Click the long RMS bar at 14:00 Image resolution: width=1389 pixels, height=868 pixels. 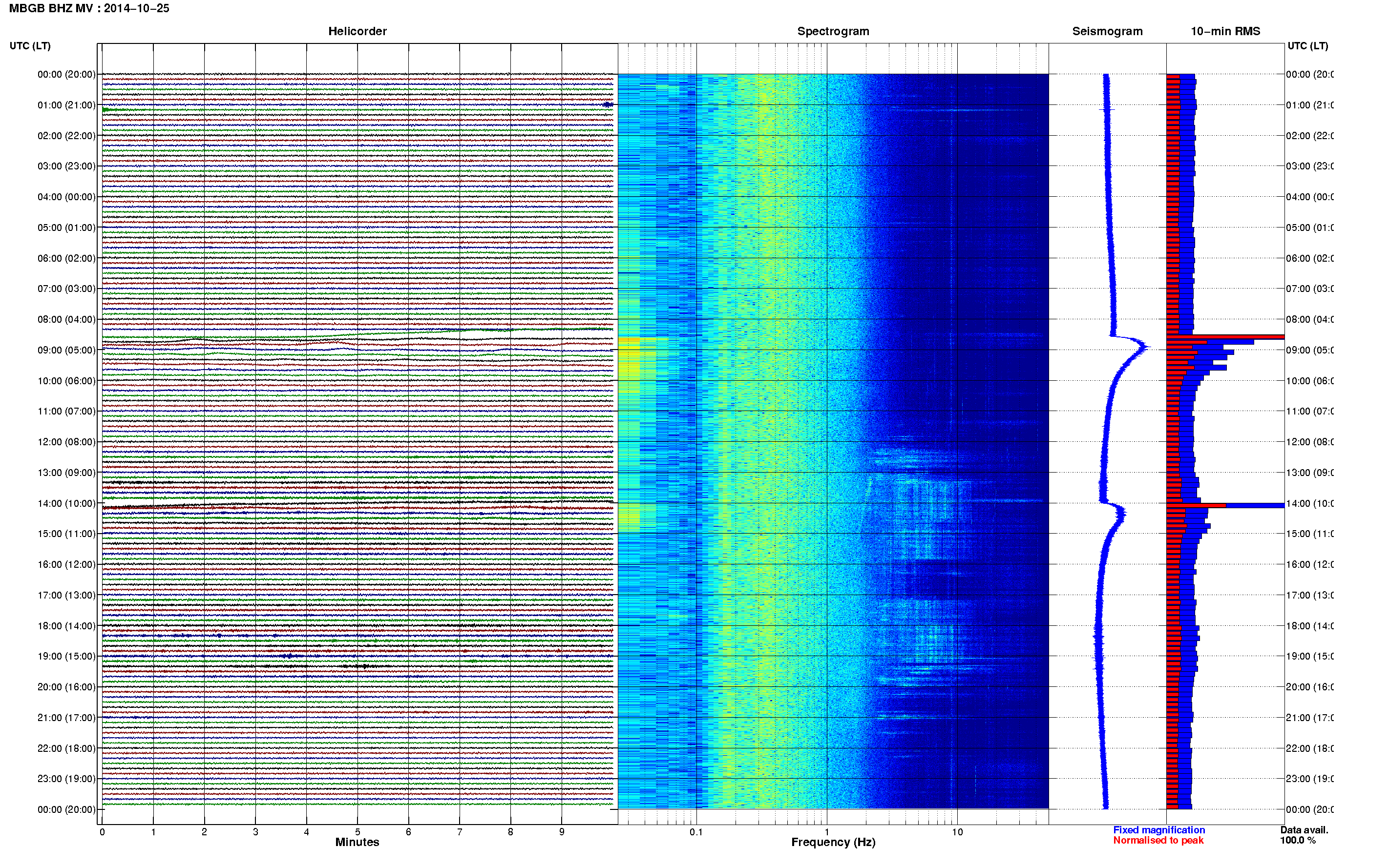tap(1225, 505)
